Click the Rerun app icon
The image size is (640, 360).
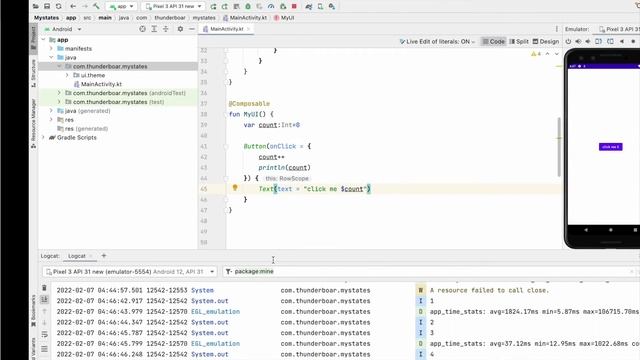(x=213, y=7)
